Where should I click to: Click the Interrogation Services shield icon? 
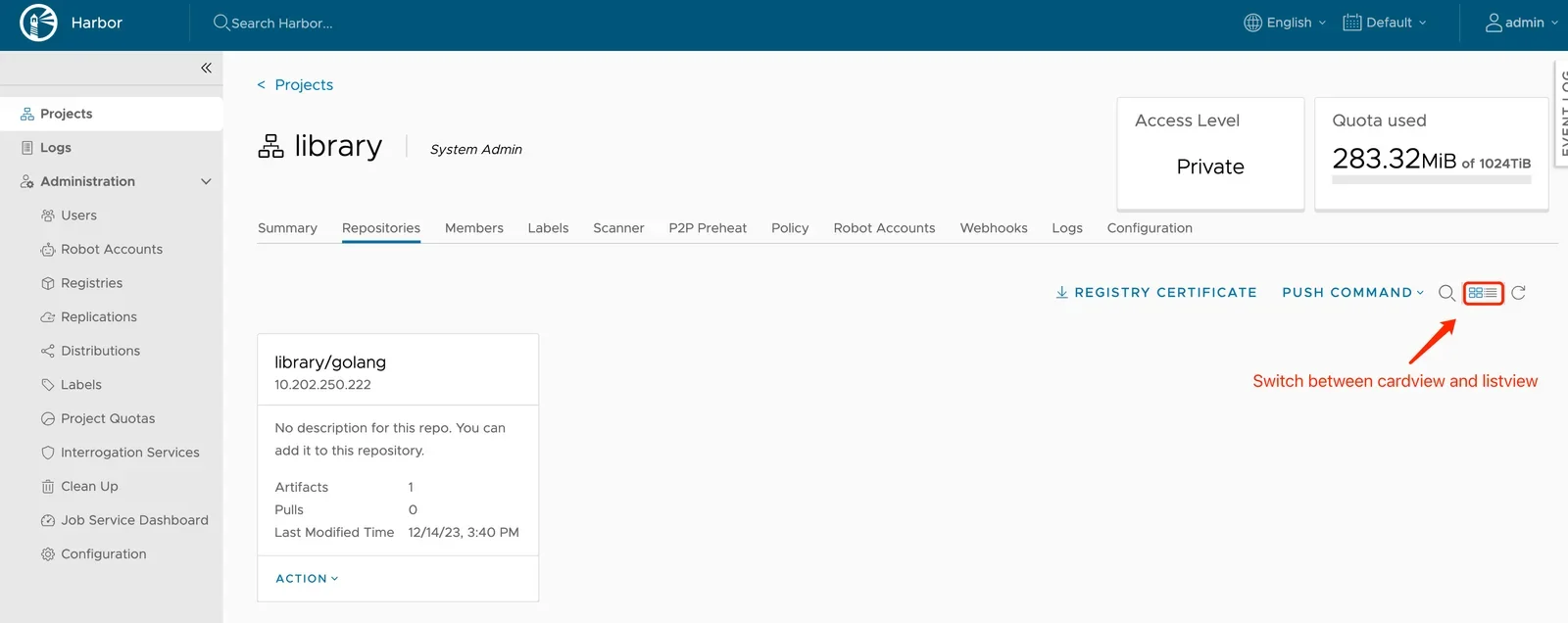(48, 453)
